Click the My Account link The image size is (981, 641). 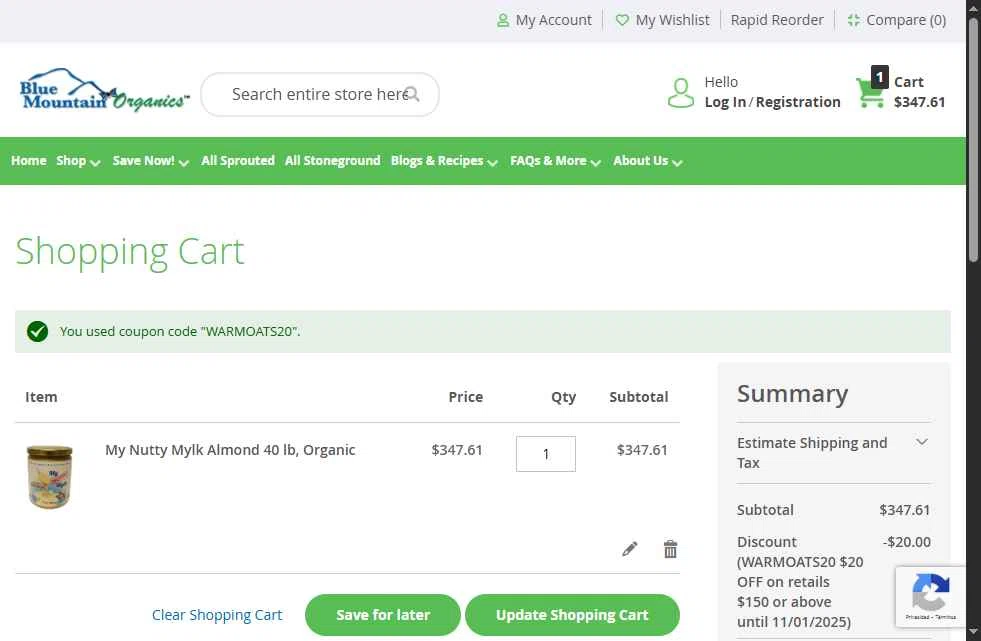[x=553, y=20]
